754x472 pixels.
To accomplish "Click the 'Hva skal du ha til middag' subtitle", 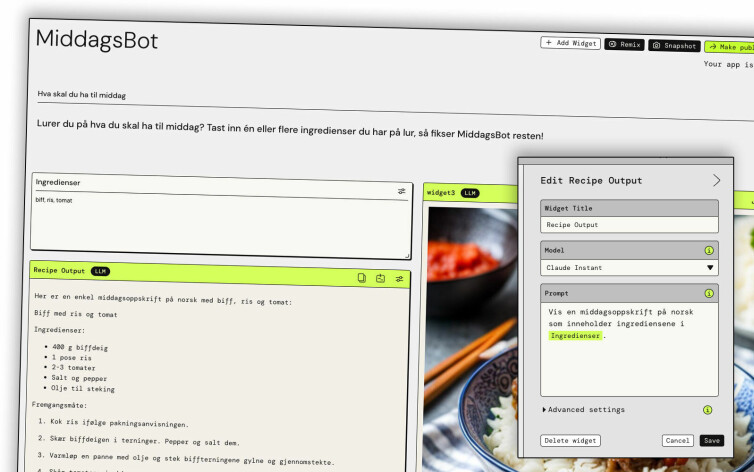I will (x=82, y=95).
